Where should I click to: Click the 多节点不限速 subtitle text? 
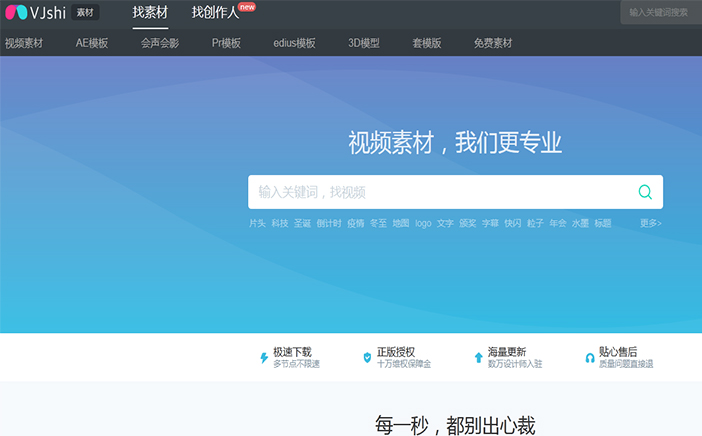297,364
